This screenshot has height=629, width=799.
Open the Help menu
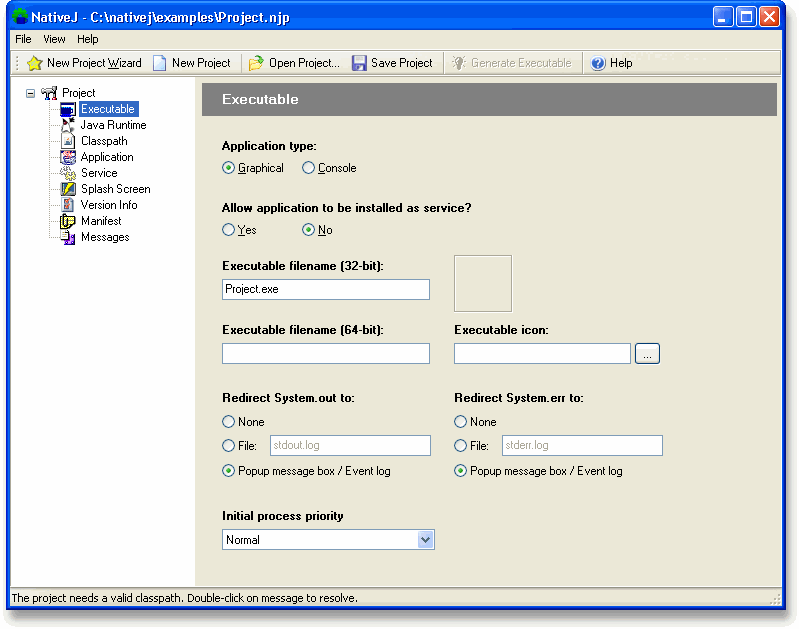(88, 39)
